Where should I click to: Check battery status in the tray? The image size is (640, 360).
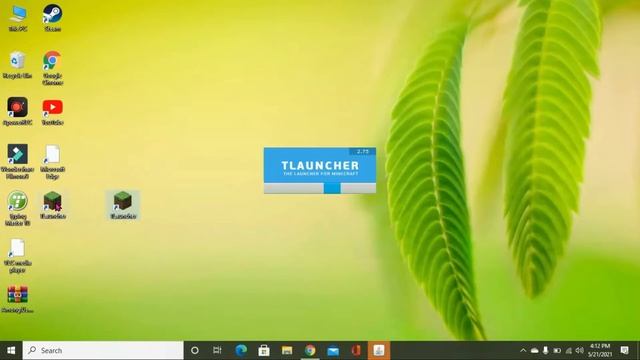(557, 350)
